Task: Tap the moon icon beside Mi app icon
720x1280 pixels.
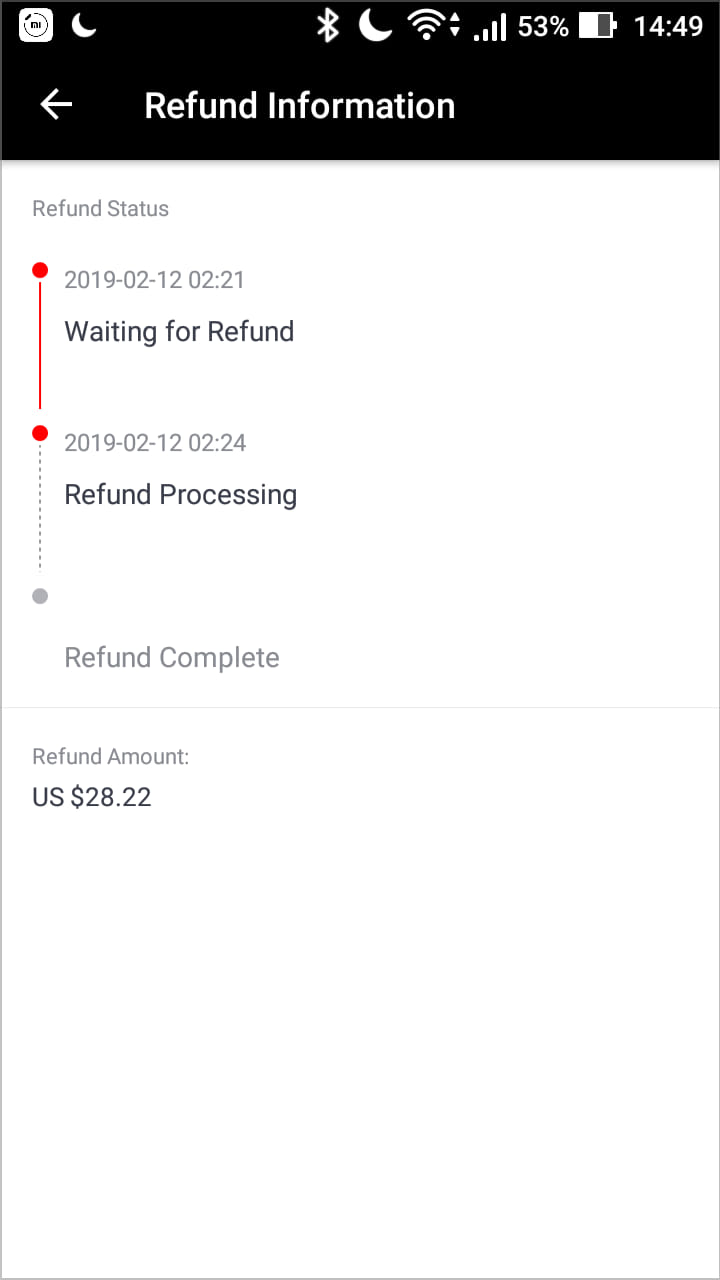Action: tap(84, 26)
